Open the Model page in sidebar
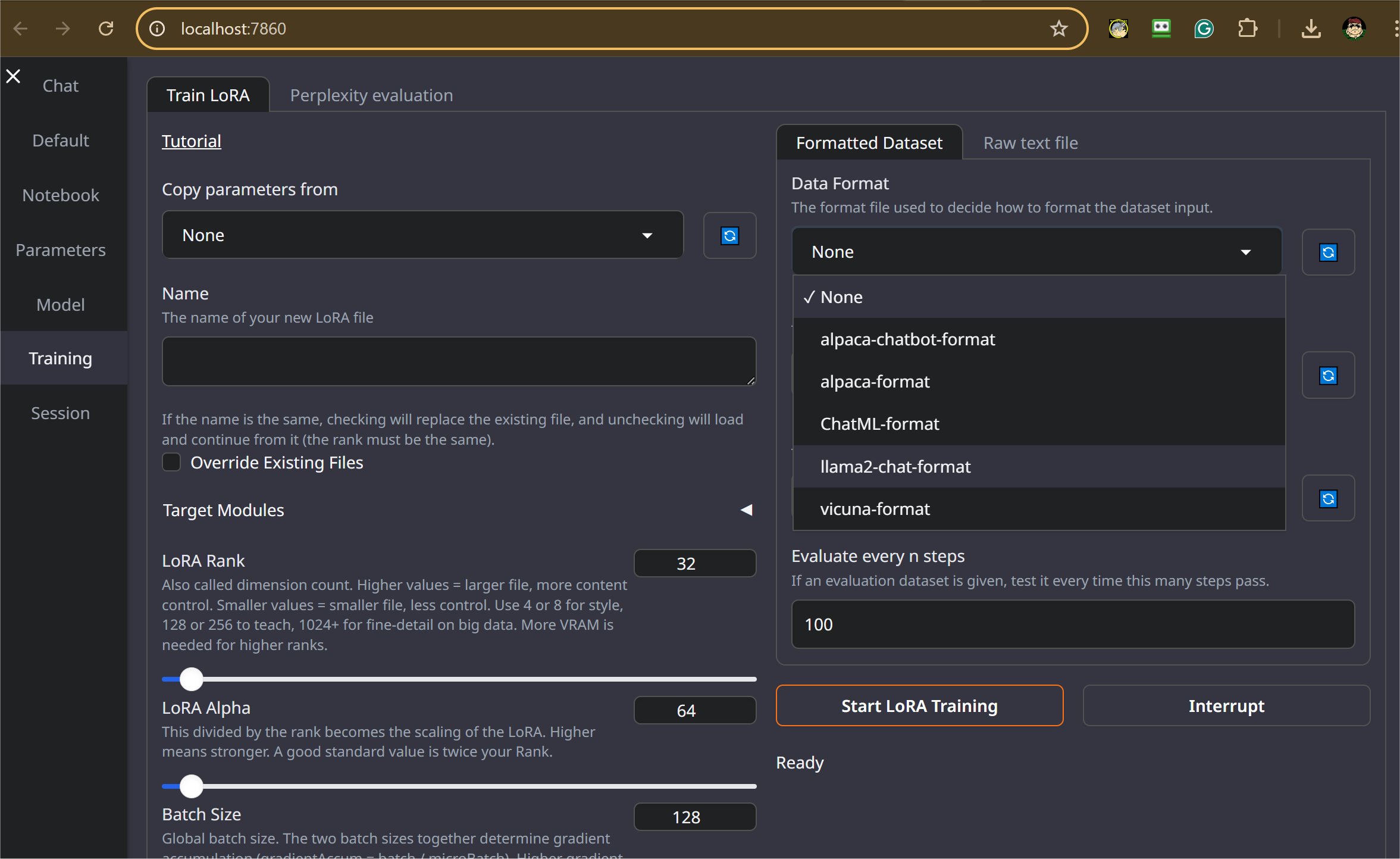The width and height of the screenshot is (1400, 859). tap(60, 305)
